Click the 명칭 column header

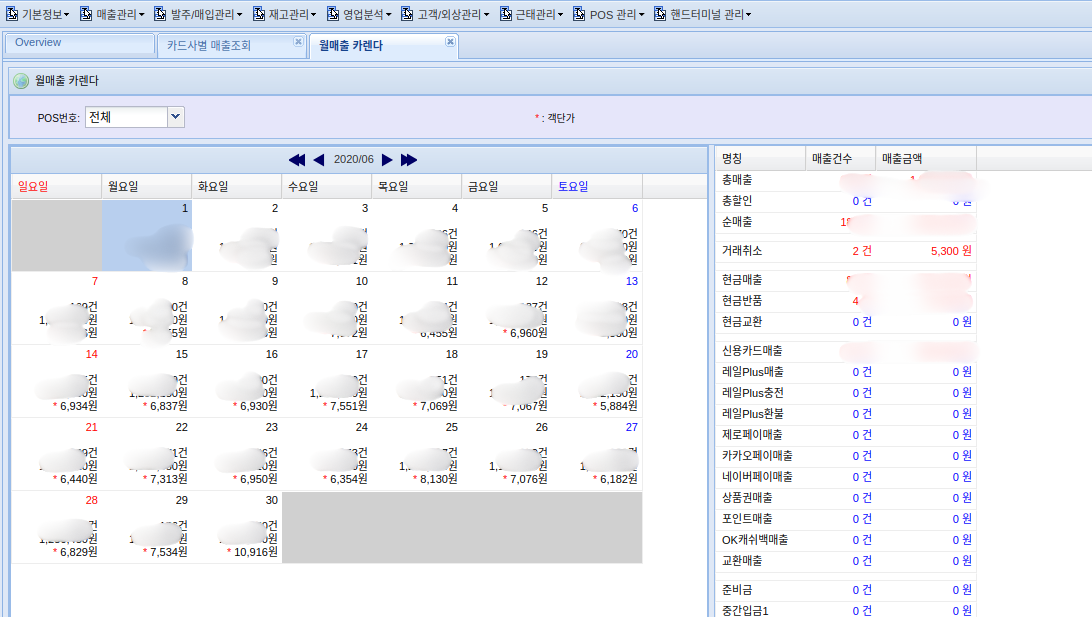point(760,159)
